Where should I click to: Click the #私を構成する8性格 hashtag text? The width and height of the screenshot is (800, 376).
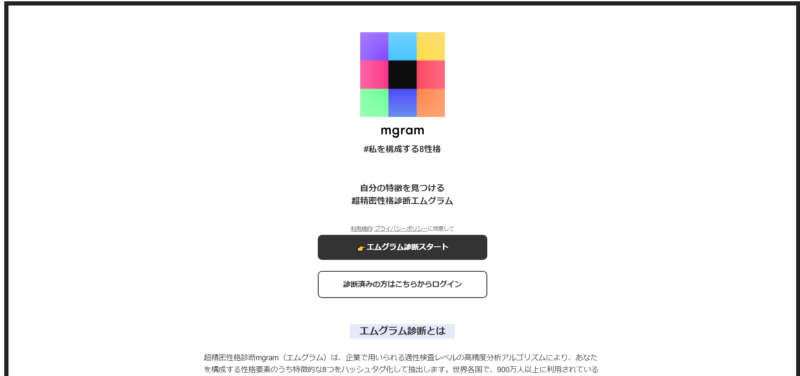click(402, 149)
